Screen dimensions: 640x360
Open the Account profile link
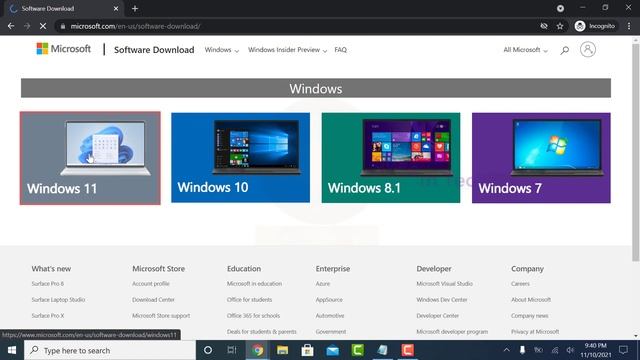151,284
